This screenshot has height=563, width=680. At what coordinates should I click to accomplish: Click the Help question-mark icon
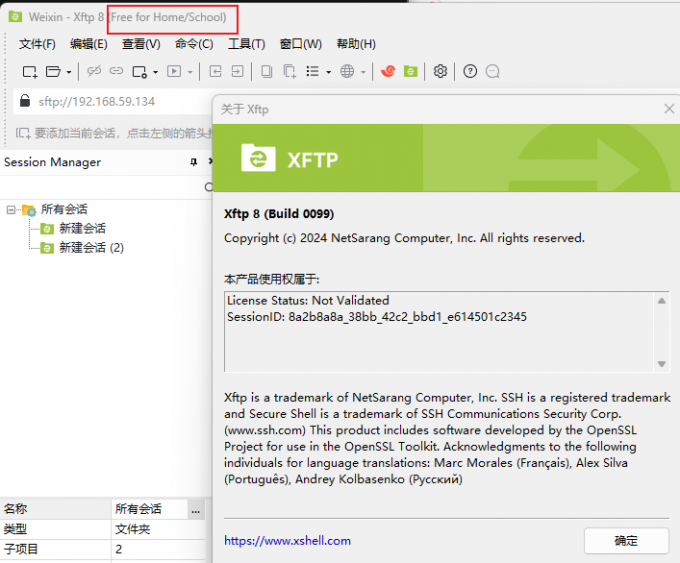tap(470, 71)
